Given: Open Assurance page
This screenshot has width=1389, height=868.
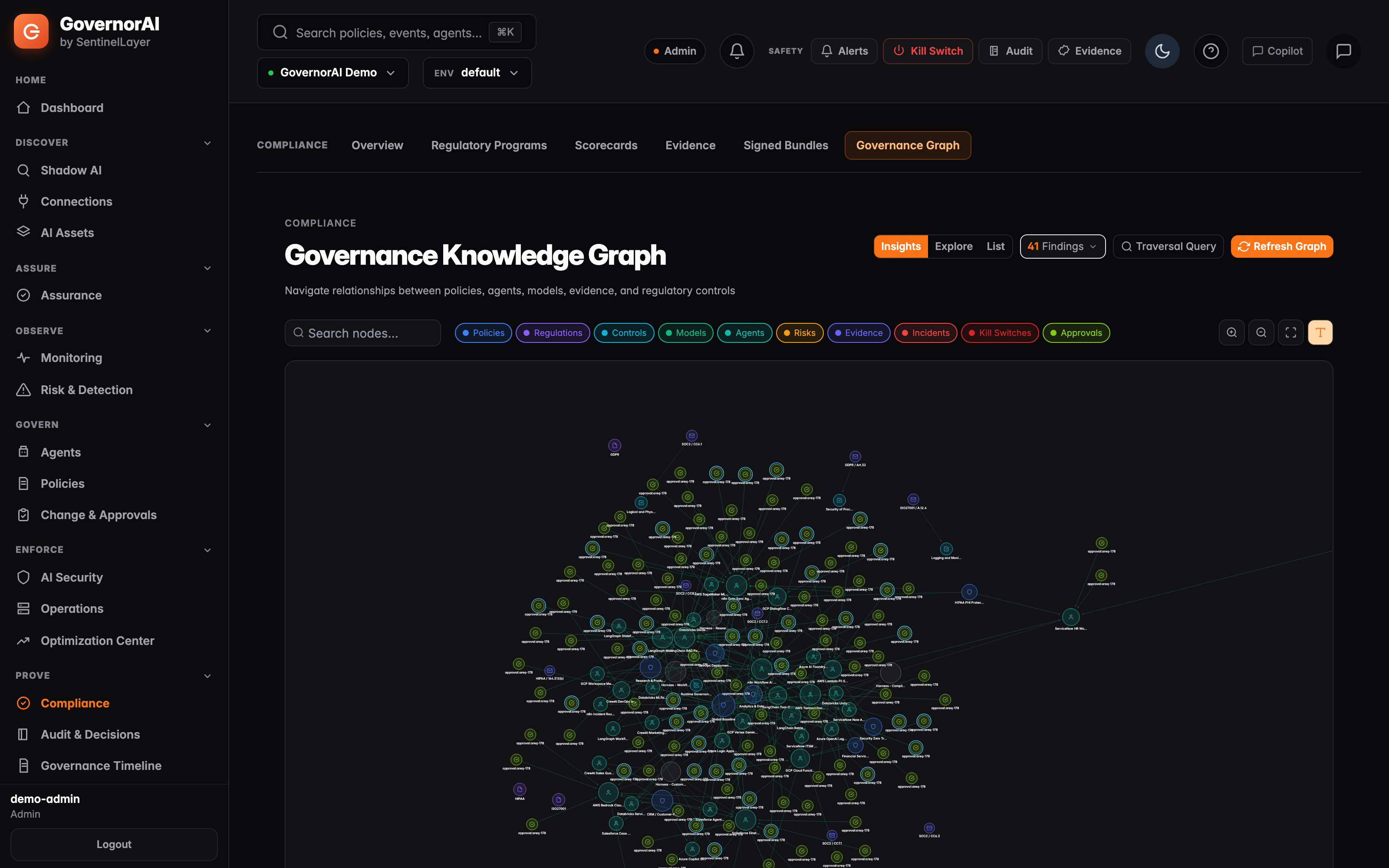Looking at the screenshot, I should click(x=114, y=295).
